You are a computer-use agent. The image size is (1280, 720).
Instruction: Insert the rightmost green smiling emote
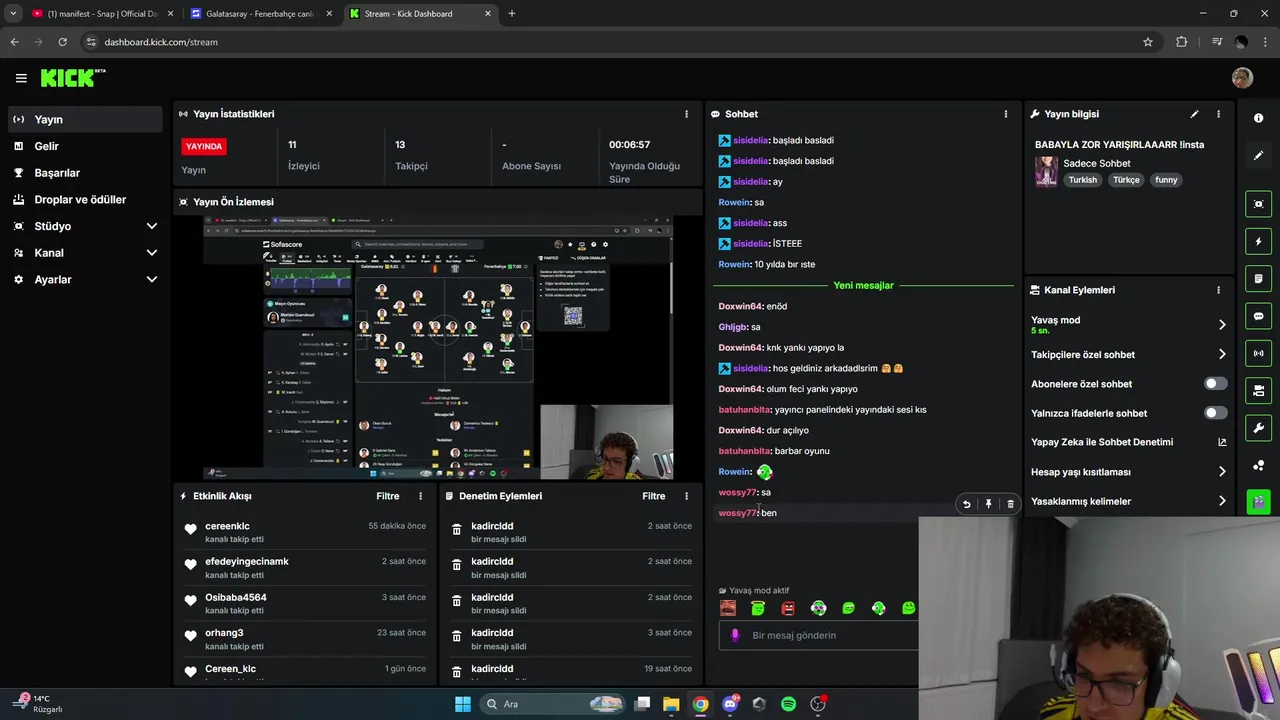[908, 608]
